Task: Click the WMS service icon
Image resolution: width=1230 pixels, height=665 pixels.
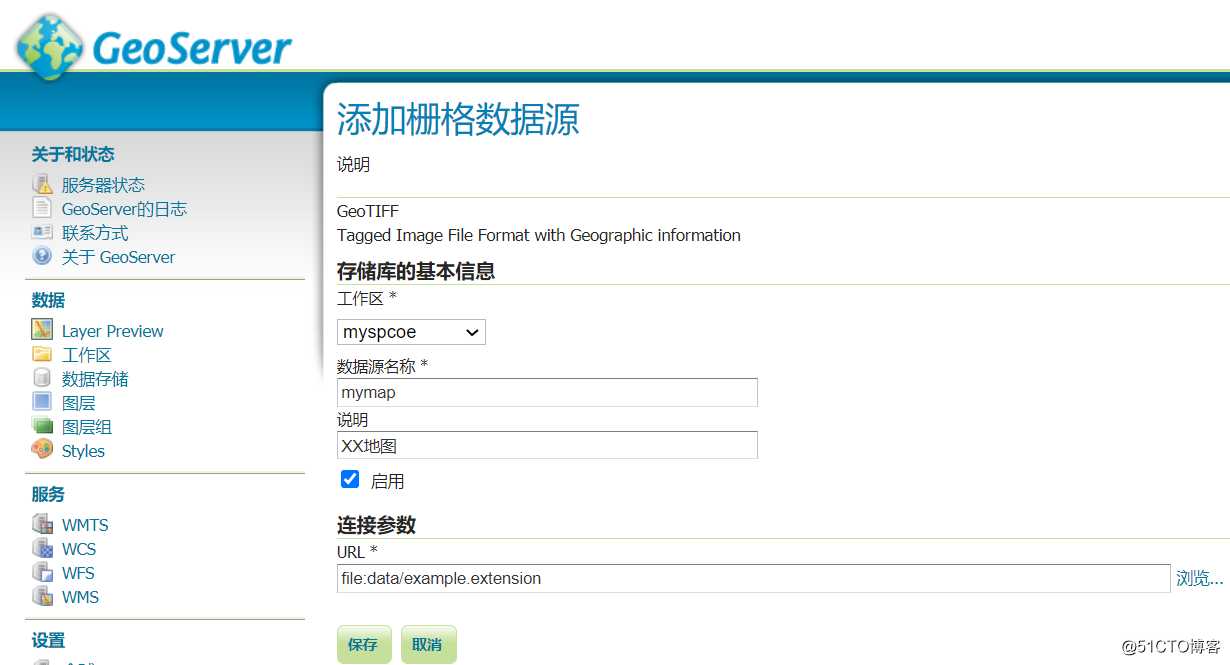Action: [42, 596]
